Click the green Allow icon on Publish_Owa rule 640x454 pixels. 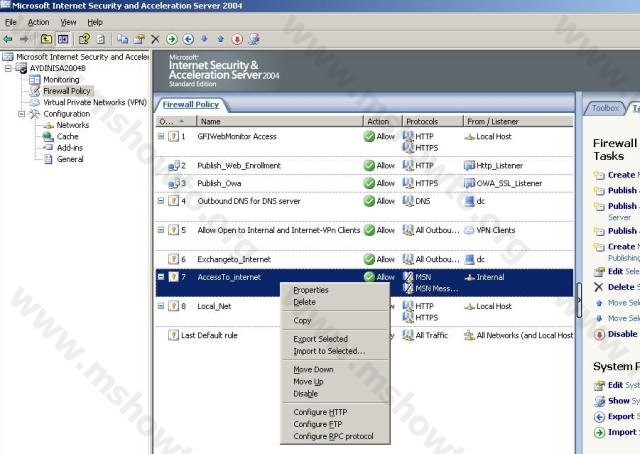[369, 183]
